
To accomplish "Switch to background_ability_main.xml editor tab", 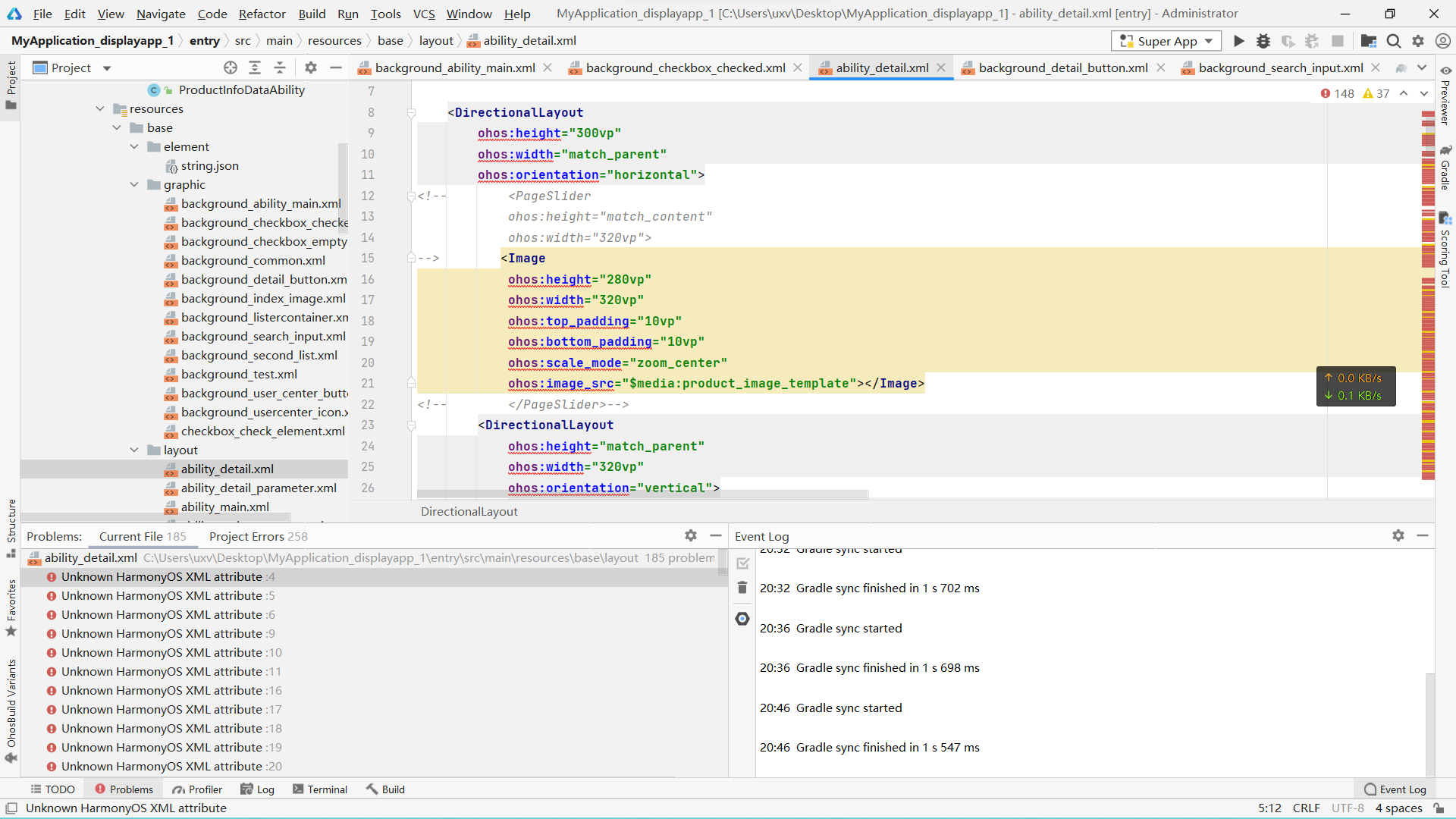I will pos(454,67).
